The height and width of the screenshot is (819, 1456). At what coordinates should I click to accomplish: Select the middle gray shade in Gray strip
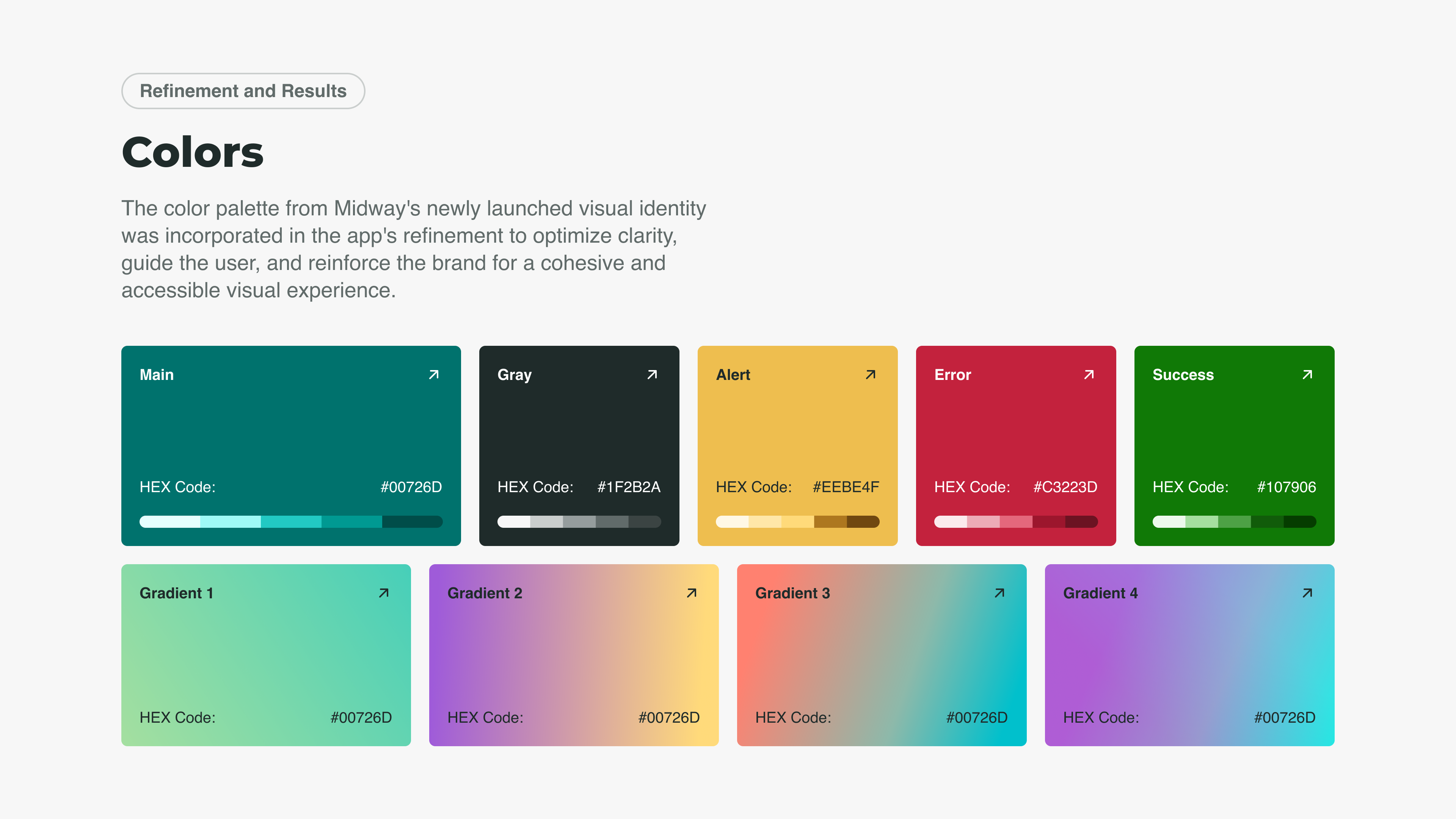[579, 522]
